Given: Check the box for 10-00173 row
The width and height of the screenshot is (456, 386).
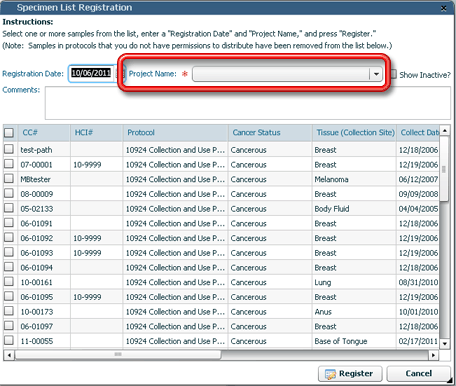Looking at the screenshot, I should [9, 311].
